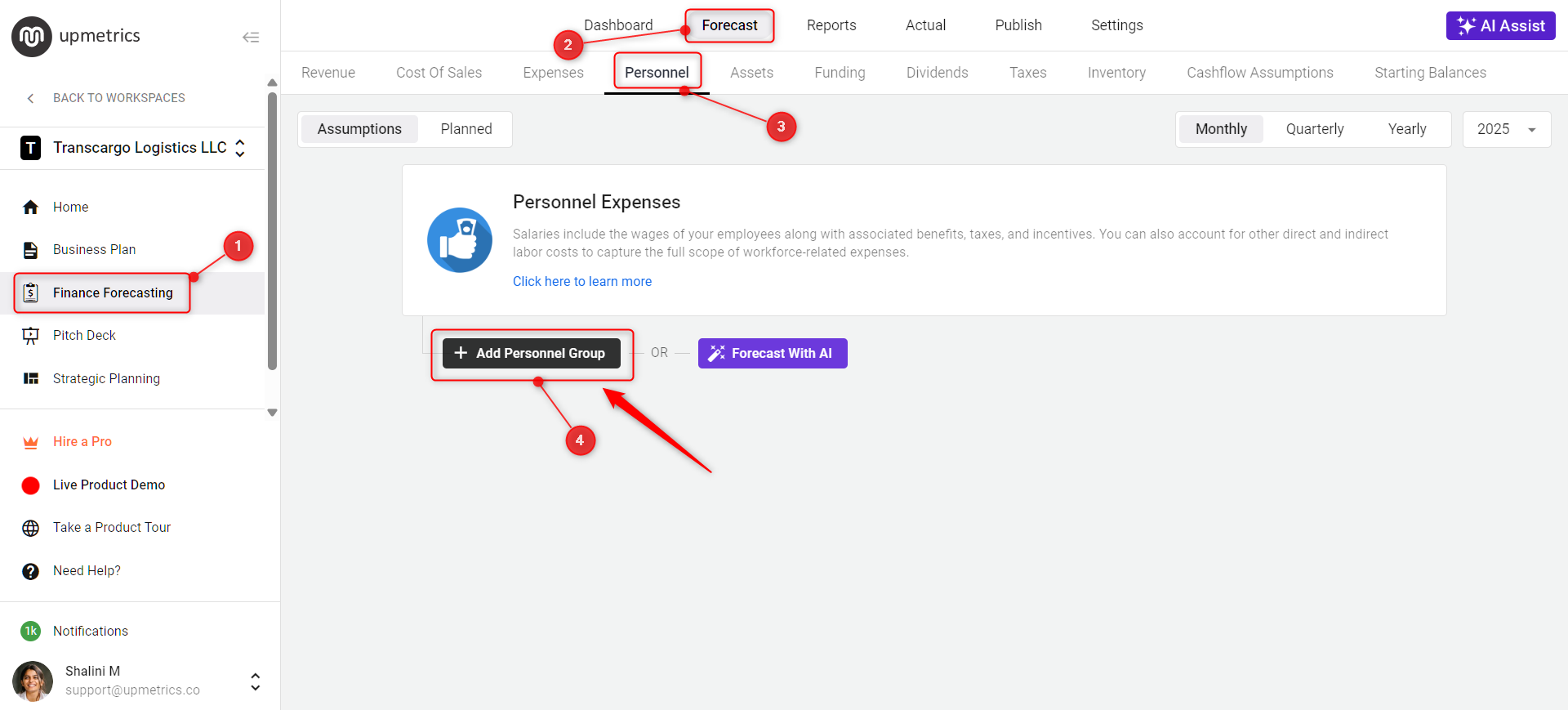Switch to the Starting Balances sub-tab
This screenshot has width=1568, height=710.
[x=1430, y=73]
